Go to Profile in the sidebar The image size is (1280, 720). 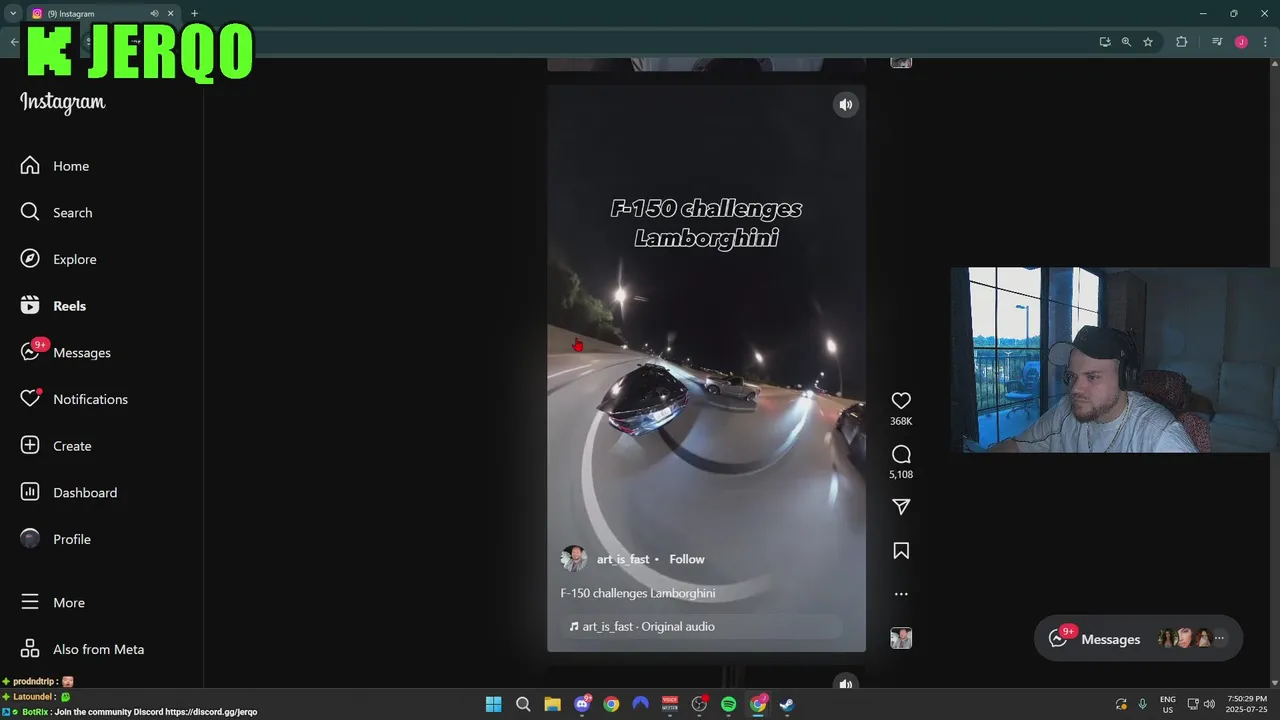(x=56, y=539)
